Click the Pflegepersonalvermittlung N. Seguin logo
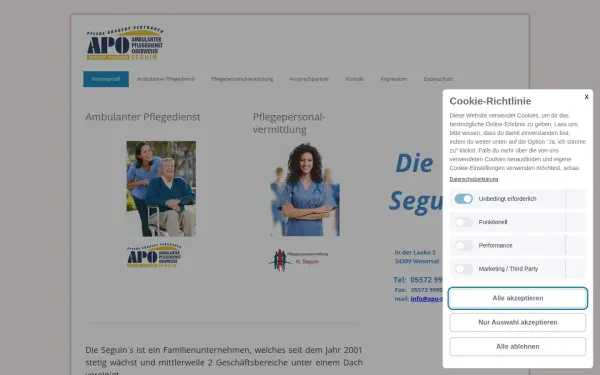 (298, 260)
